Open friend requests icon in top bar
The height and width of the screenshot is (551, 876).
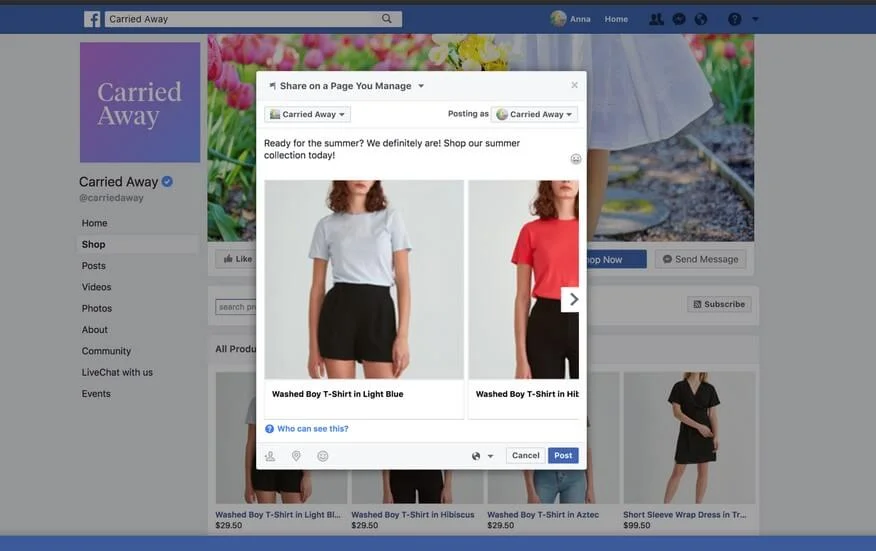pyautogui.click(x=656, y=20)
